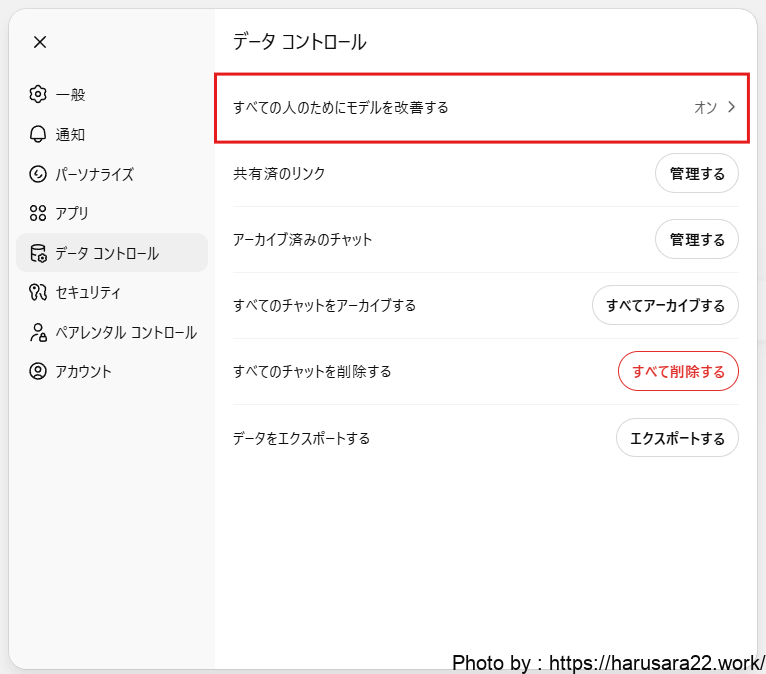
Task: Click the ペアレンタル コントロール person icon
Action: coord(38,332)
